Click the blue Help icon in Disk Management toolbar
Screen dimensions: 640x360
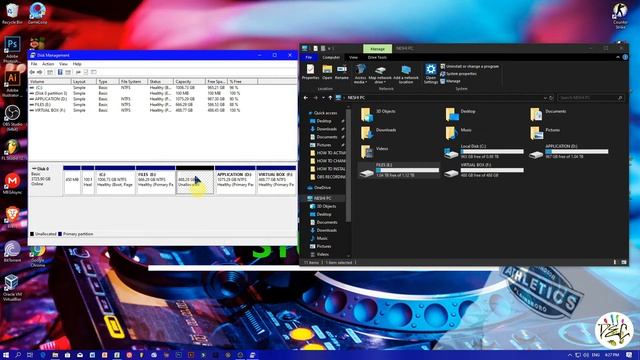coord(60,72)
